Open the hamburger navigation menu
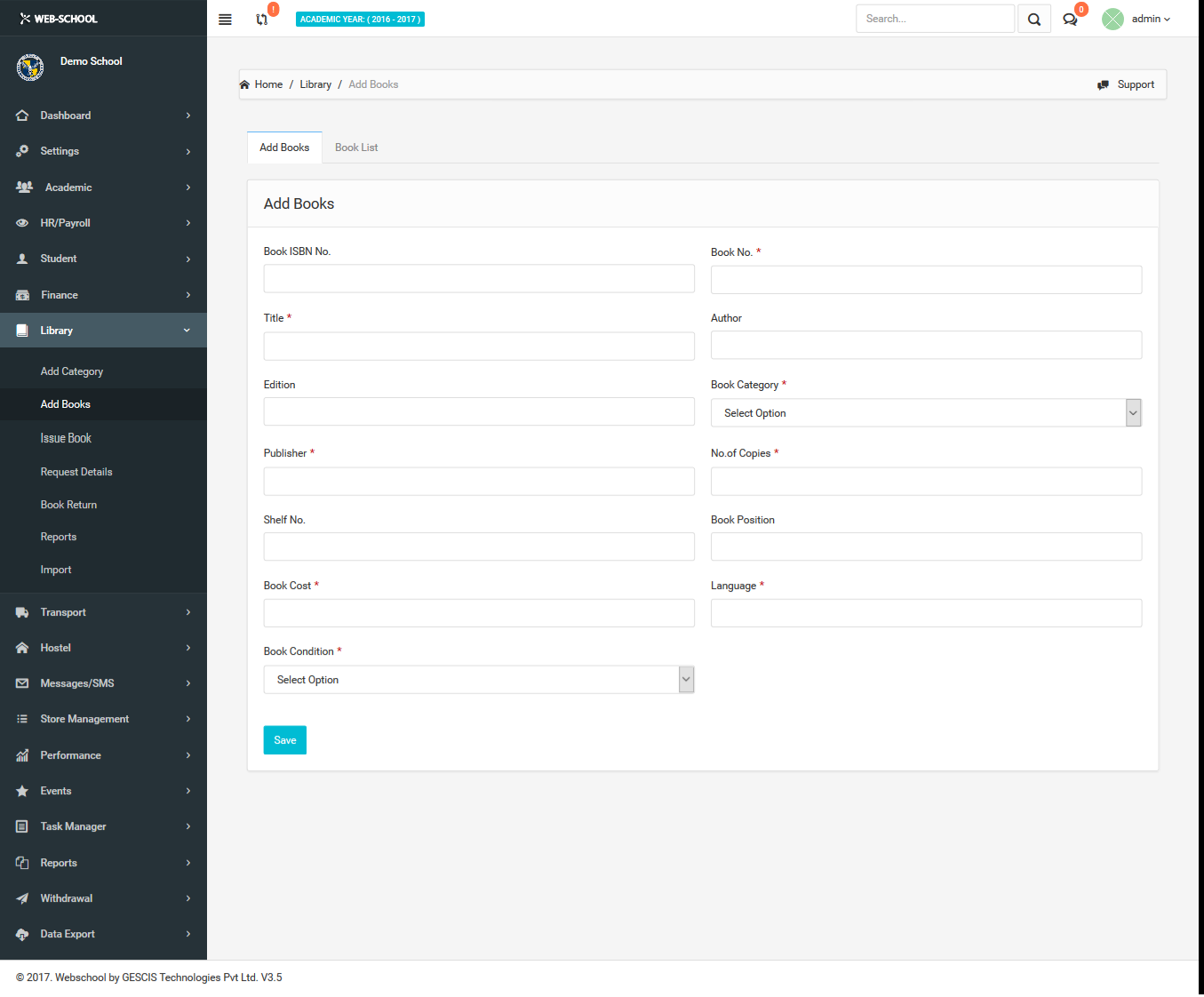The height and width of the screenshot is (997, 1204). (225, 19)
